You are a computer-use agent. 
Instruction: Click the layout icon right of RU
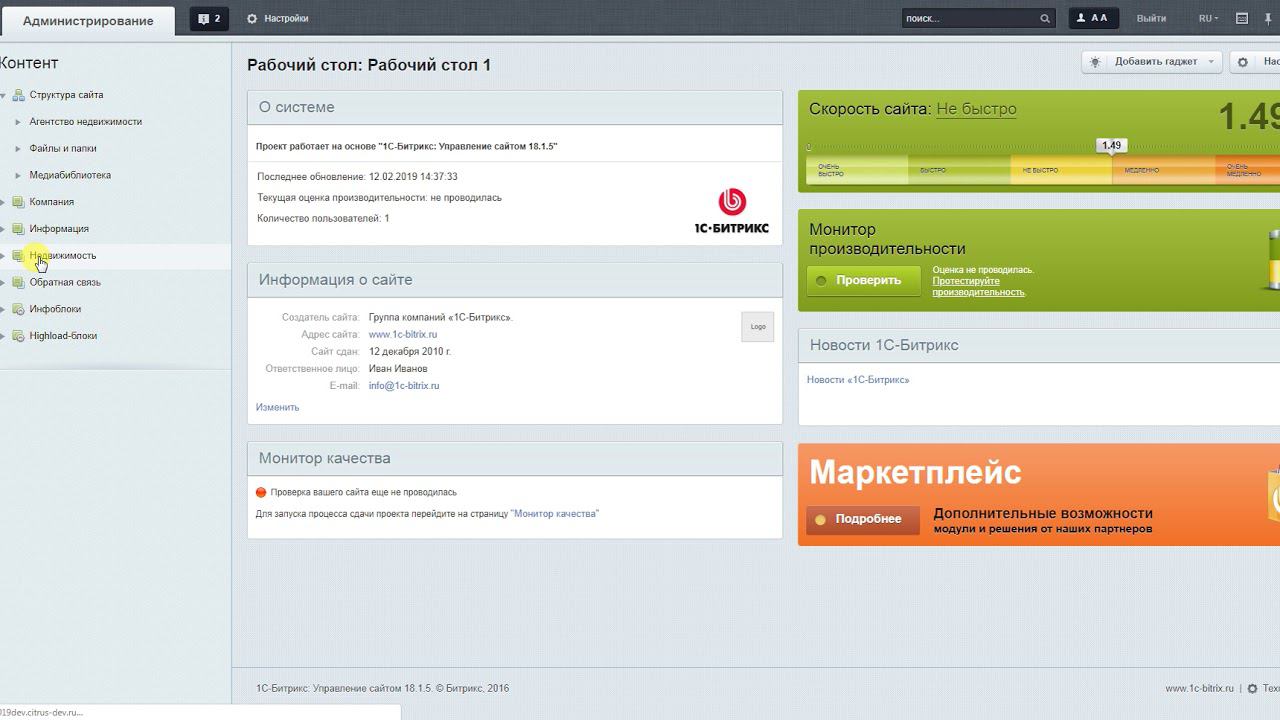coord(1242,19)
